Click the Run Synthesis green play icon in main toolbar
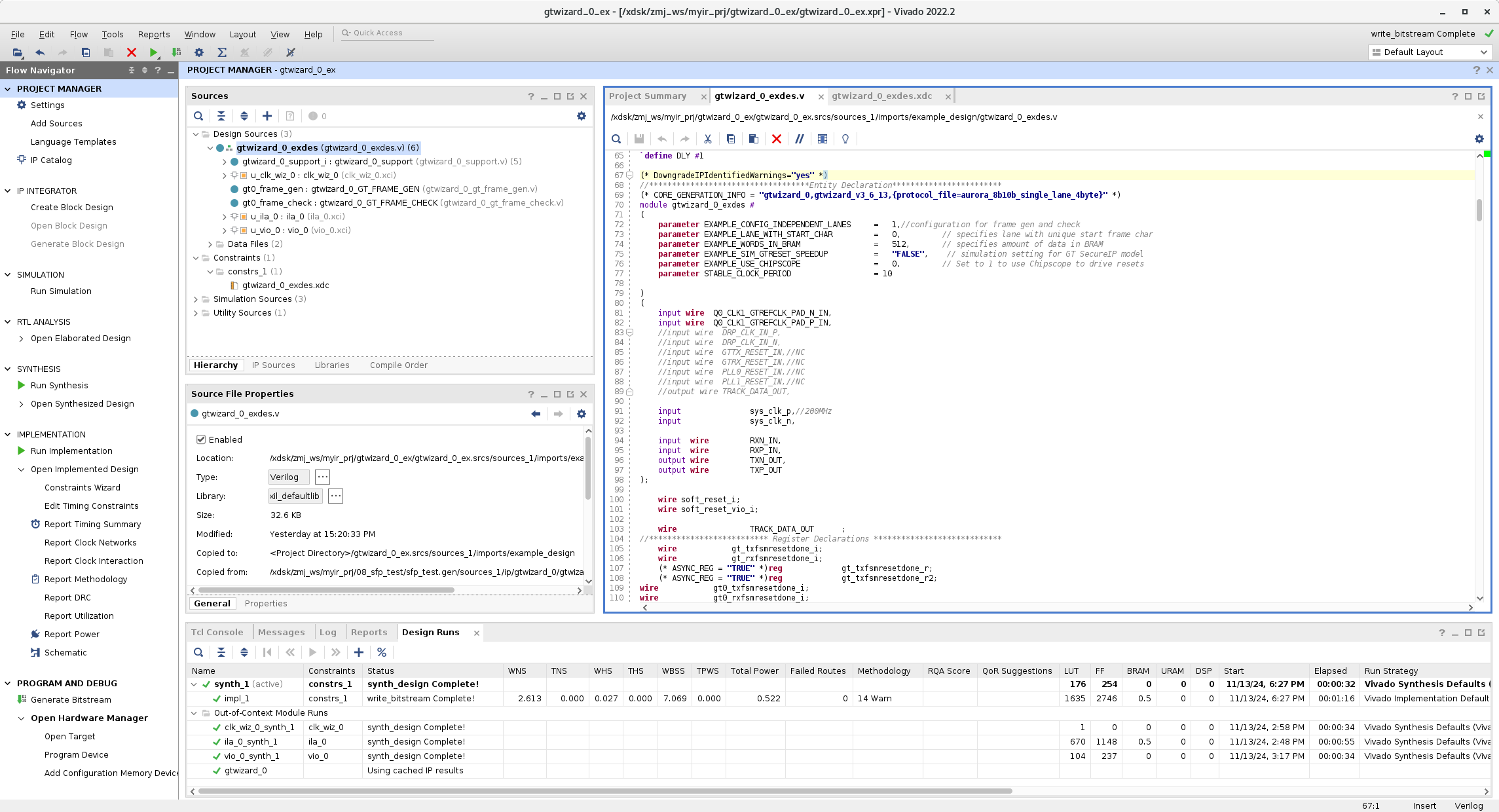 pyautogui.click(x=153, y=52)
